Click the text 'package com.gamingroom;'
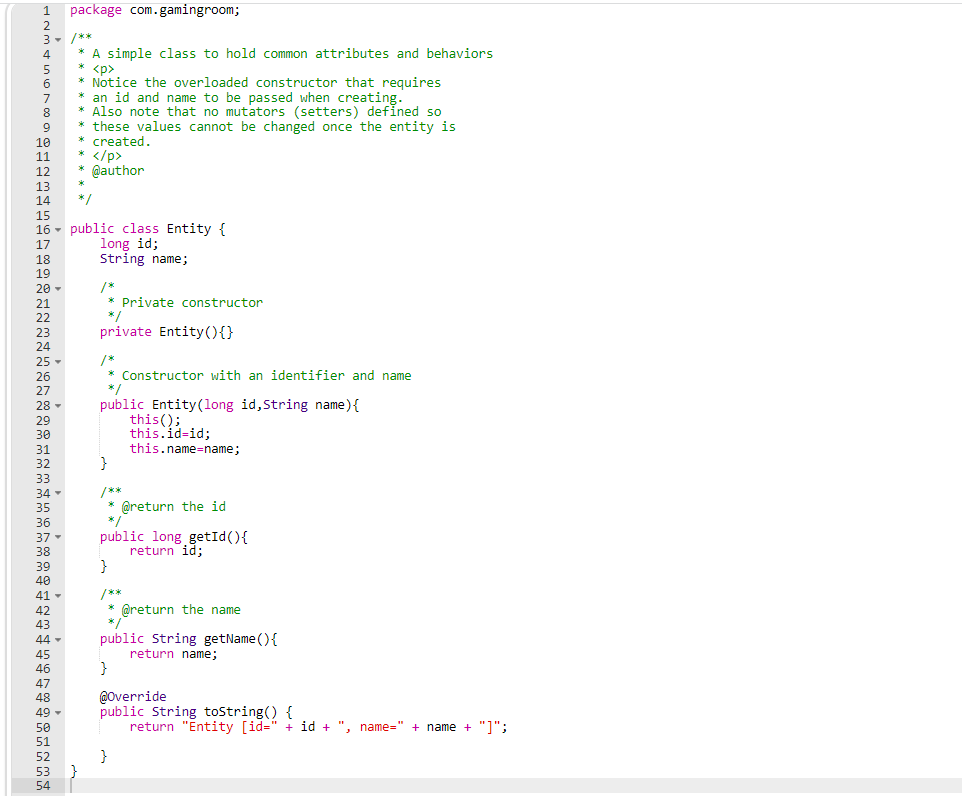The image size is (962, 796). (155, 10)
